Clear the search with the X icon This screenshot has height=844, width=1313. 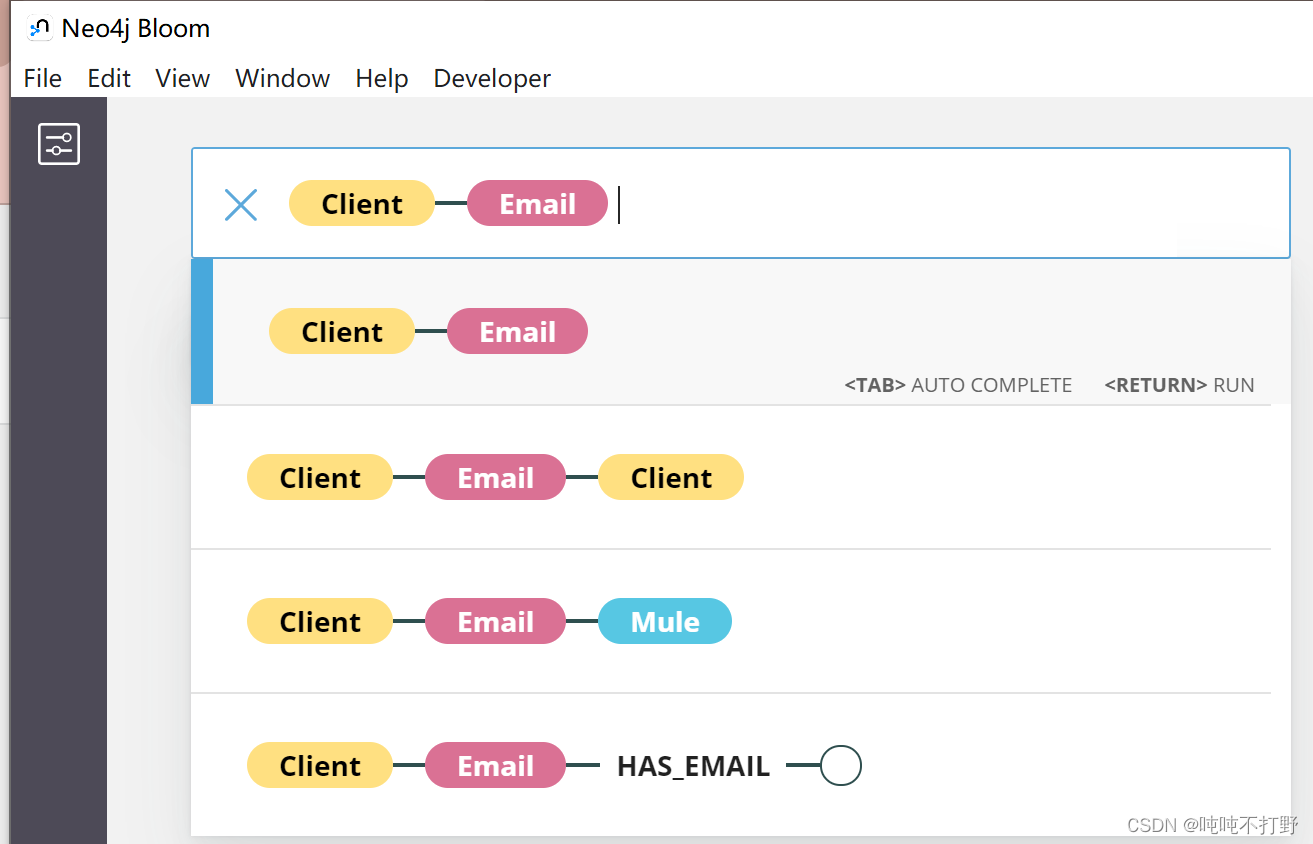pyautogui.click(x=241, y=205)
